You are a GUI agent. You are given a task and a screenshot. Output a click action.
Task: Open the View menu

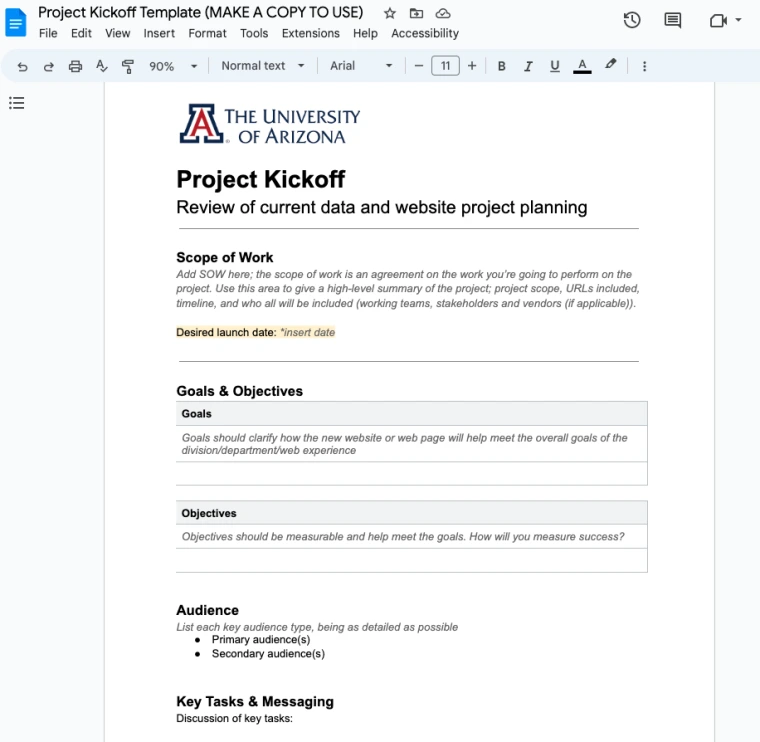(118, 33)
